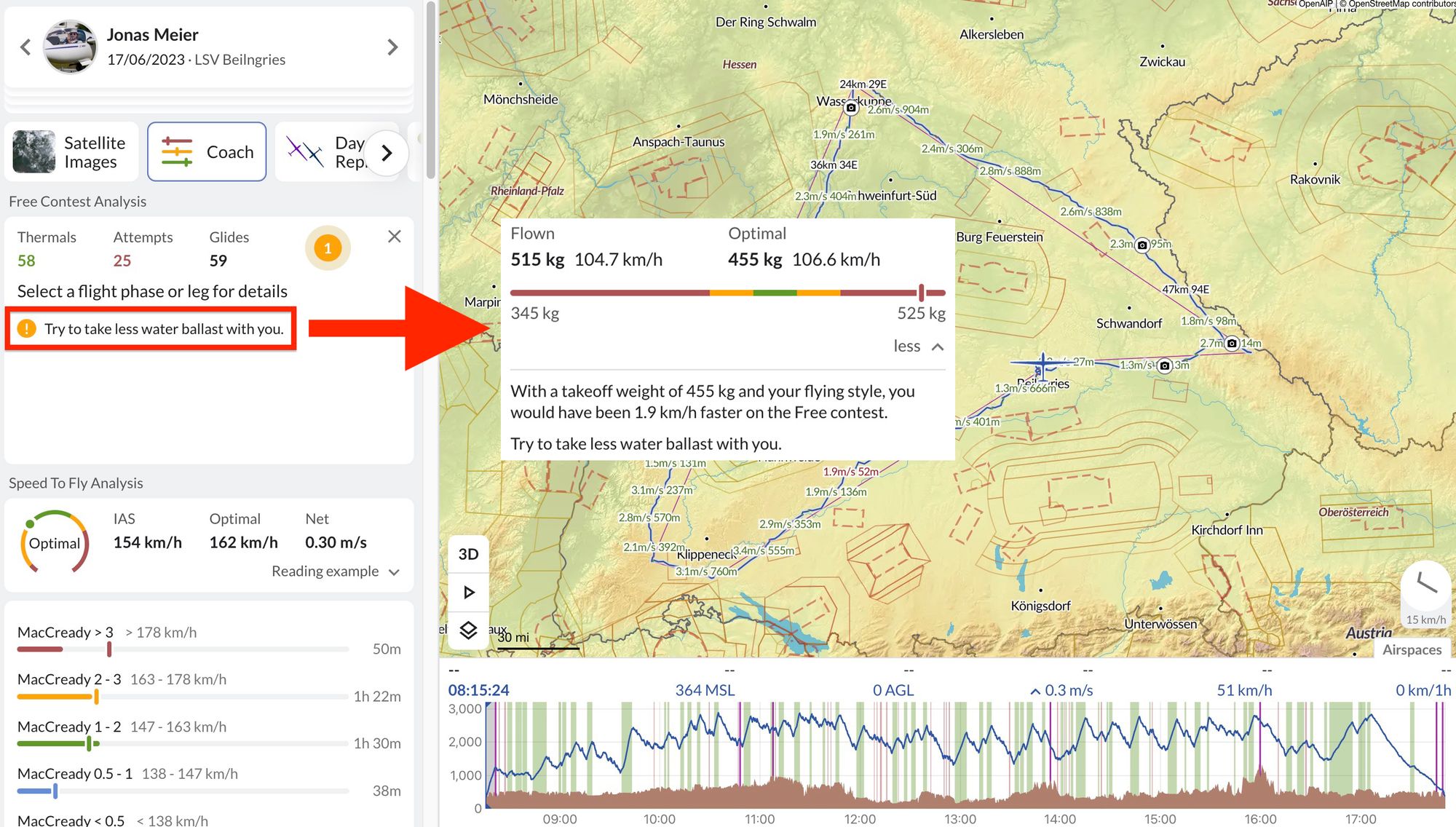Adjust the takeoff weight slider handle
This screenshot has height=827, width=1456.
922,293
